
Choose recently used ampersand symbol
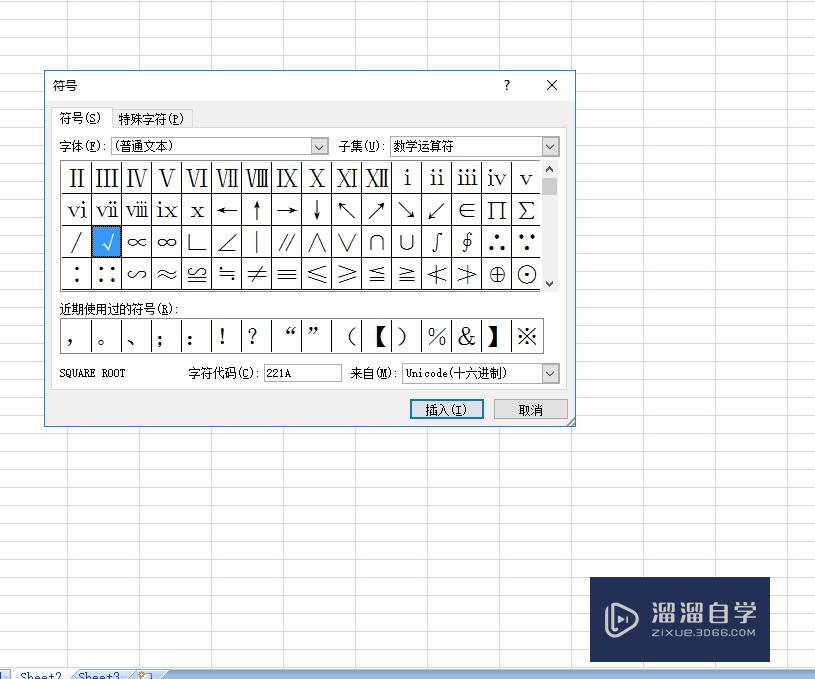(467, 336)
